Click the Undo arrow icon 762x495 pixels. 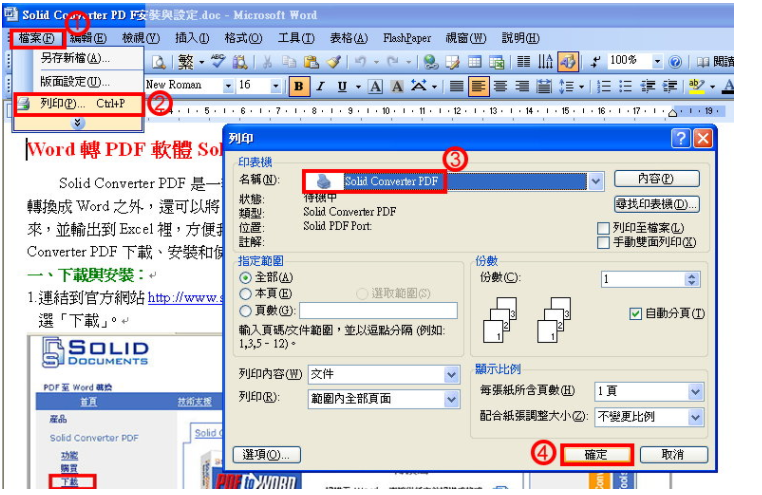click(360, 62)
